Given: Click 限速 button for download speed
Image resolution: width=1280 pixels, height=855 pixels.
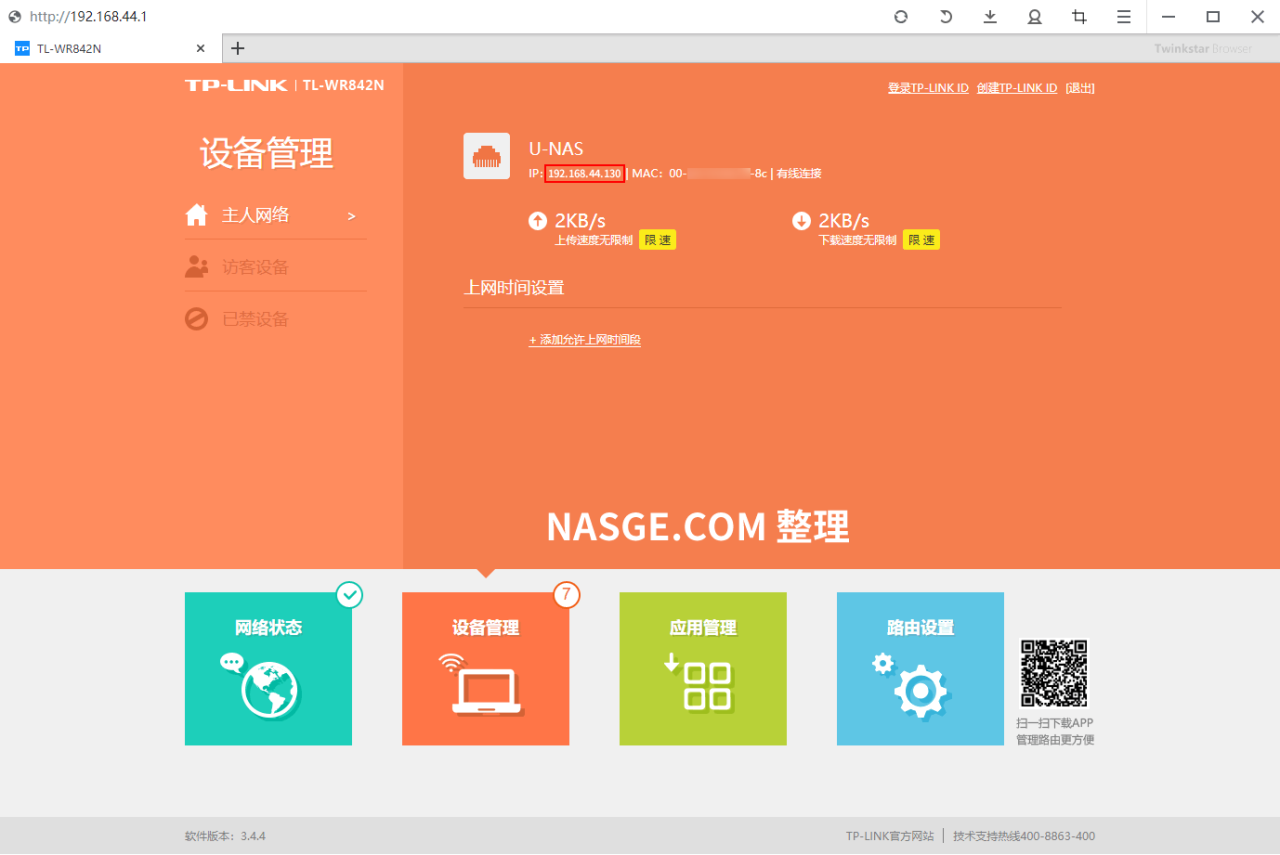Looking at the screenshot, I should (922, 240).
